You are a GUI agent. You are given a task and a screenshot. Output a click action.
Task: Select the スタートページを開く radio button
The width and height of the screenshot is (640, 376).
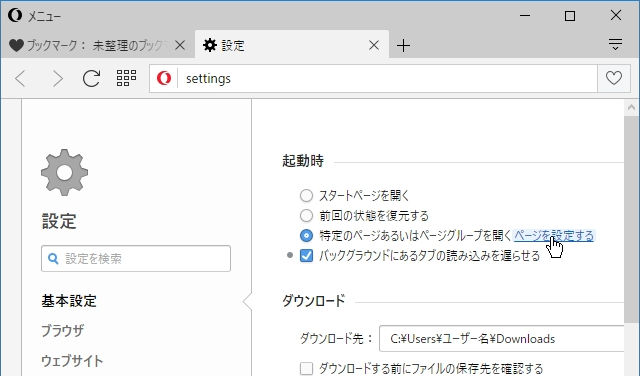[307, 196]
